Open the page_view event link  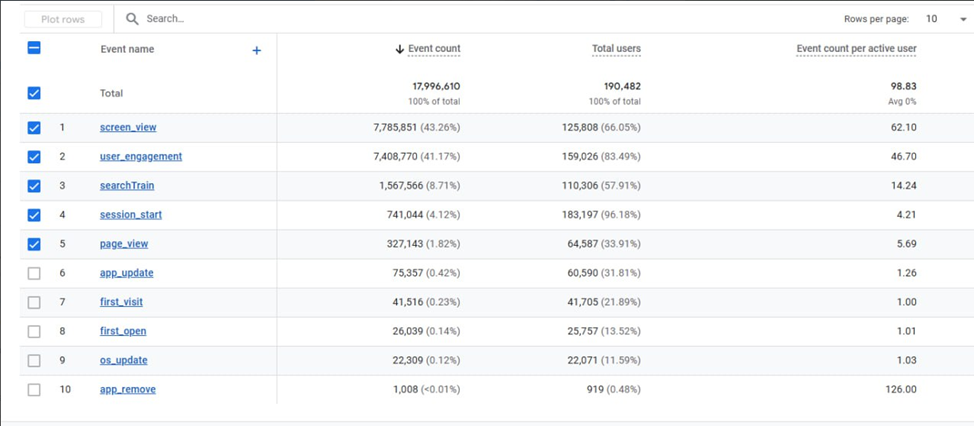(x=124, y=244)
